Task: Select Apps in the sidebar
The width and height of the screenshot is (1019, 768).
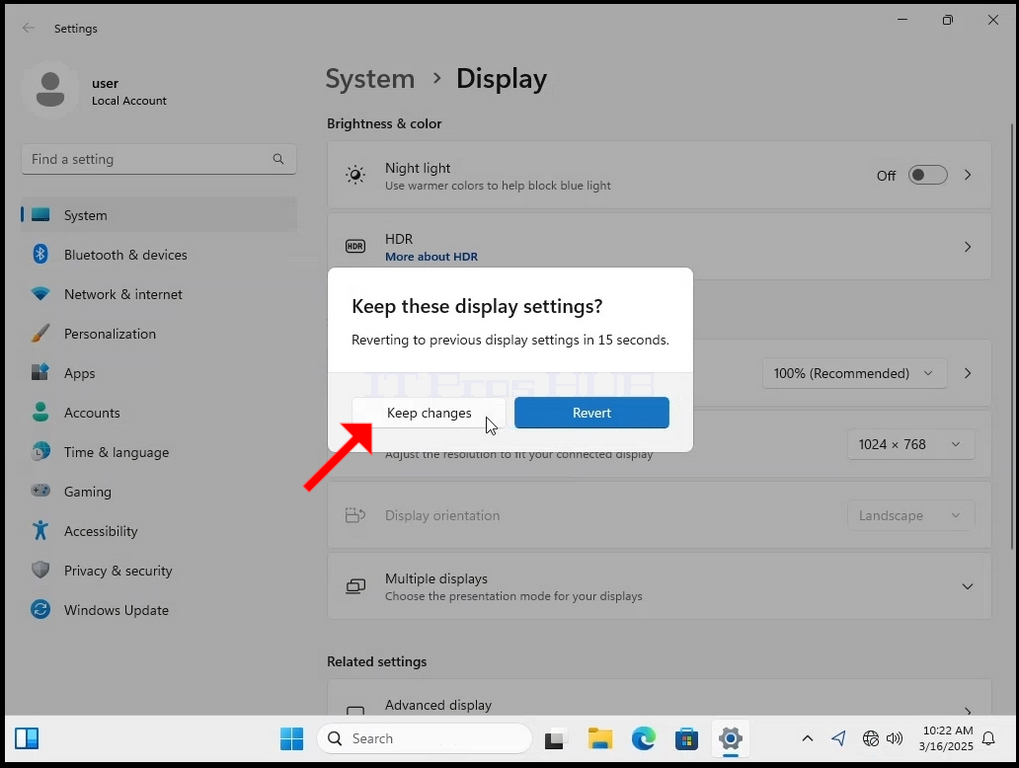Action: (x=159, y=373)
